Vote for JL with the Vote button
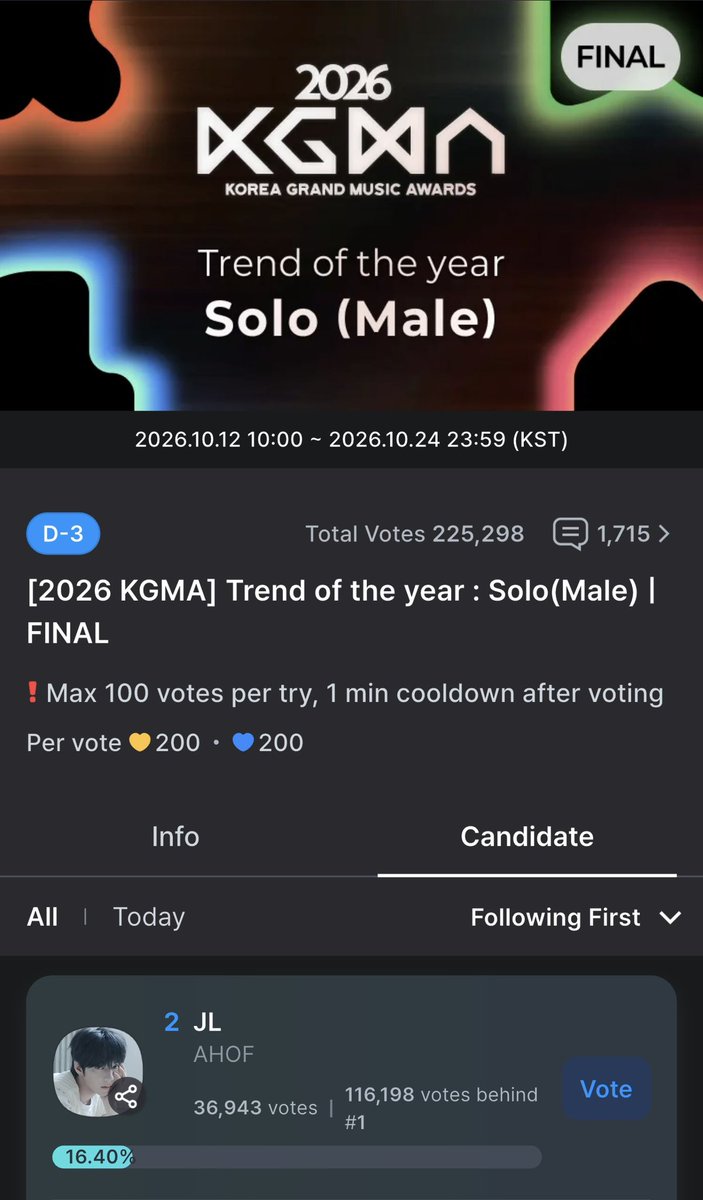The height and width of the screenshot is (1200, 703). tap(607, 1089)
